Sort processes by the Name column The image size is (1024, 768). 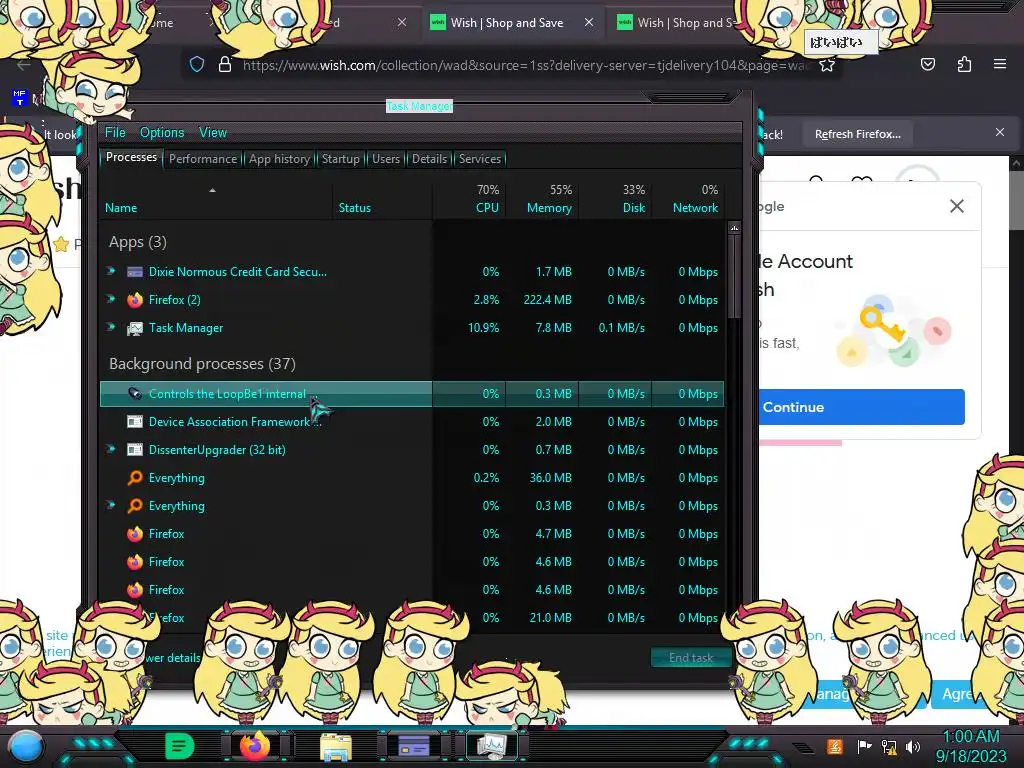point(216,199)
